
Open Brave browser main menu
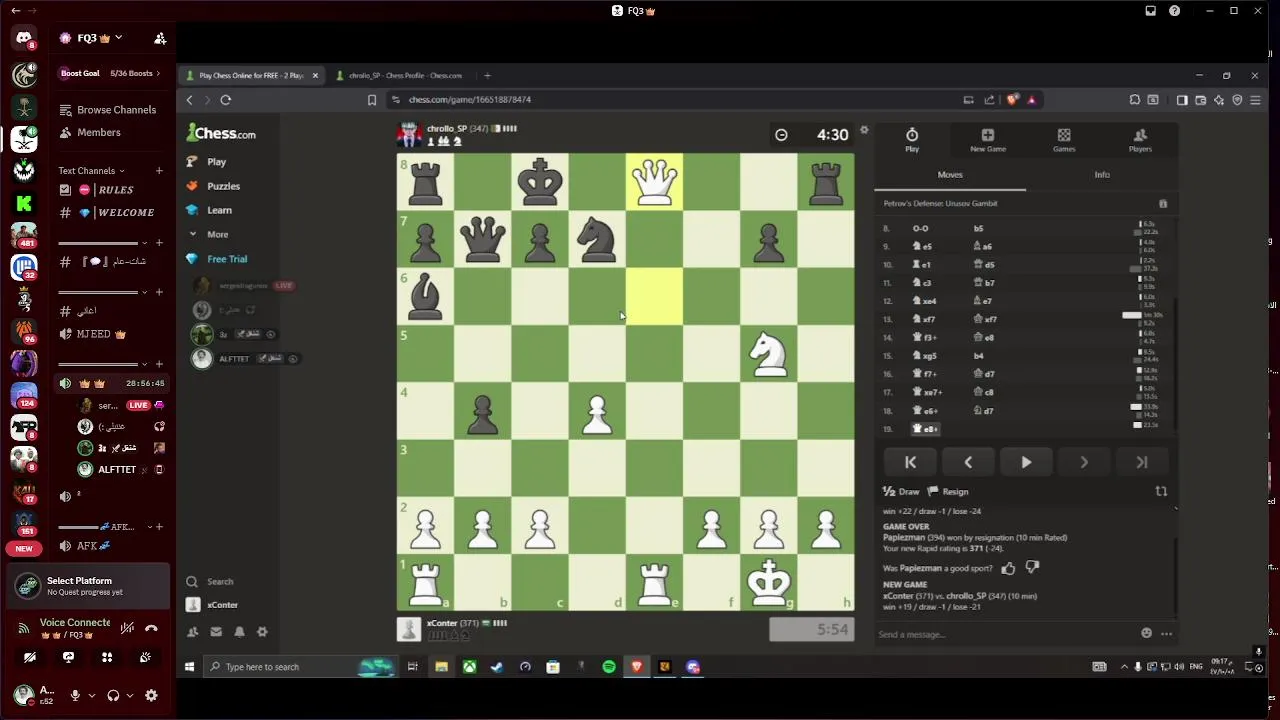coord(1255,100)
